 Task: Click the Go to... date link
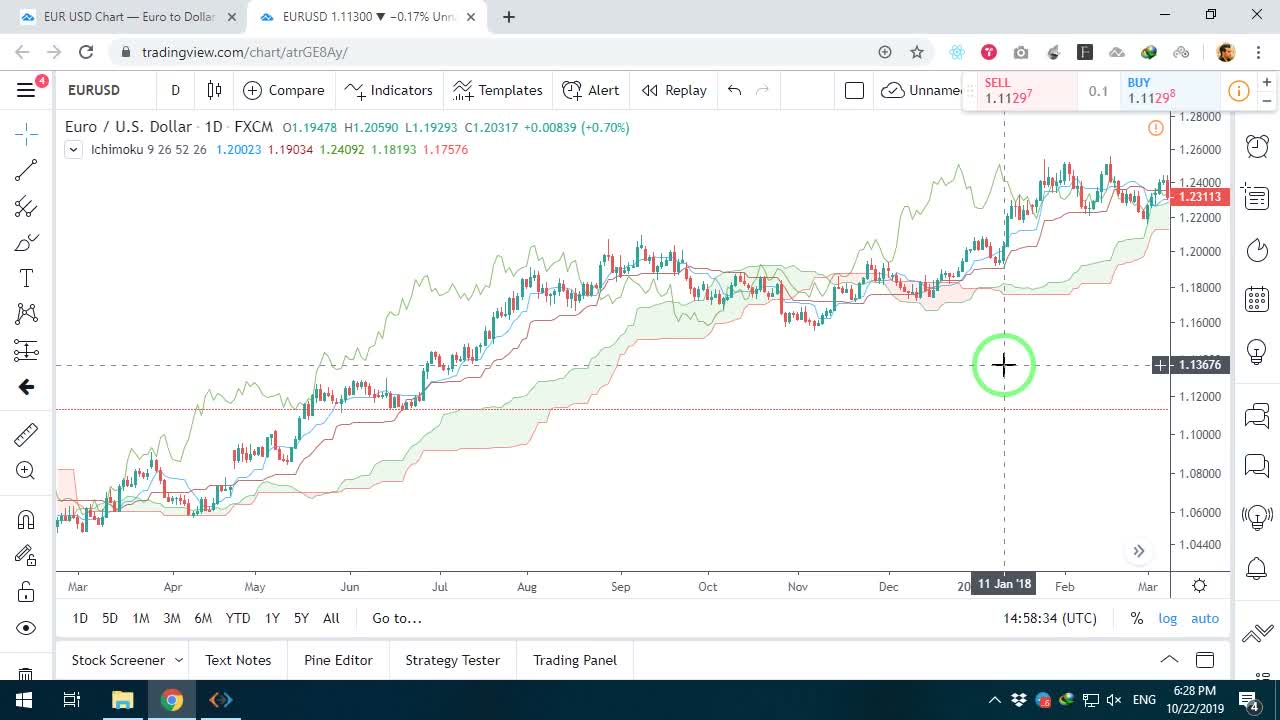pos(397,618)
